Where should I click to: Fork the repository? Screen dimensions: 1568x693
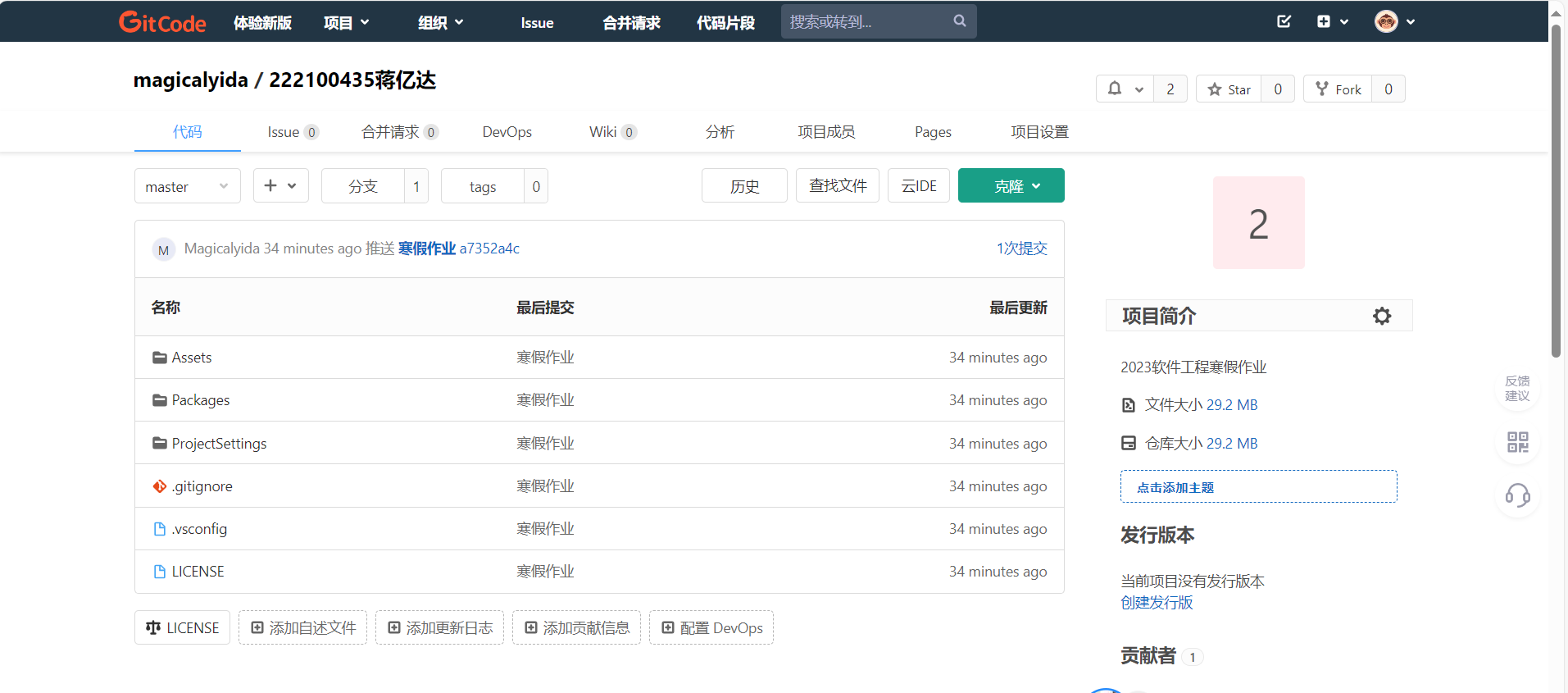point(1338,89)
